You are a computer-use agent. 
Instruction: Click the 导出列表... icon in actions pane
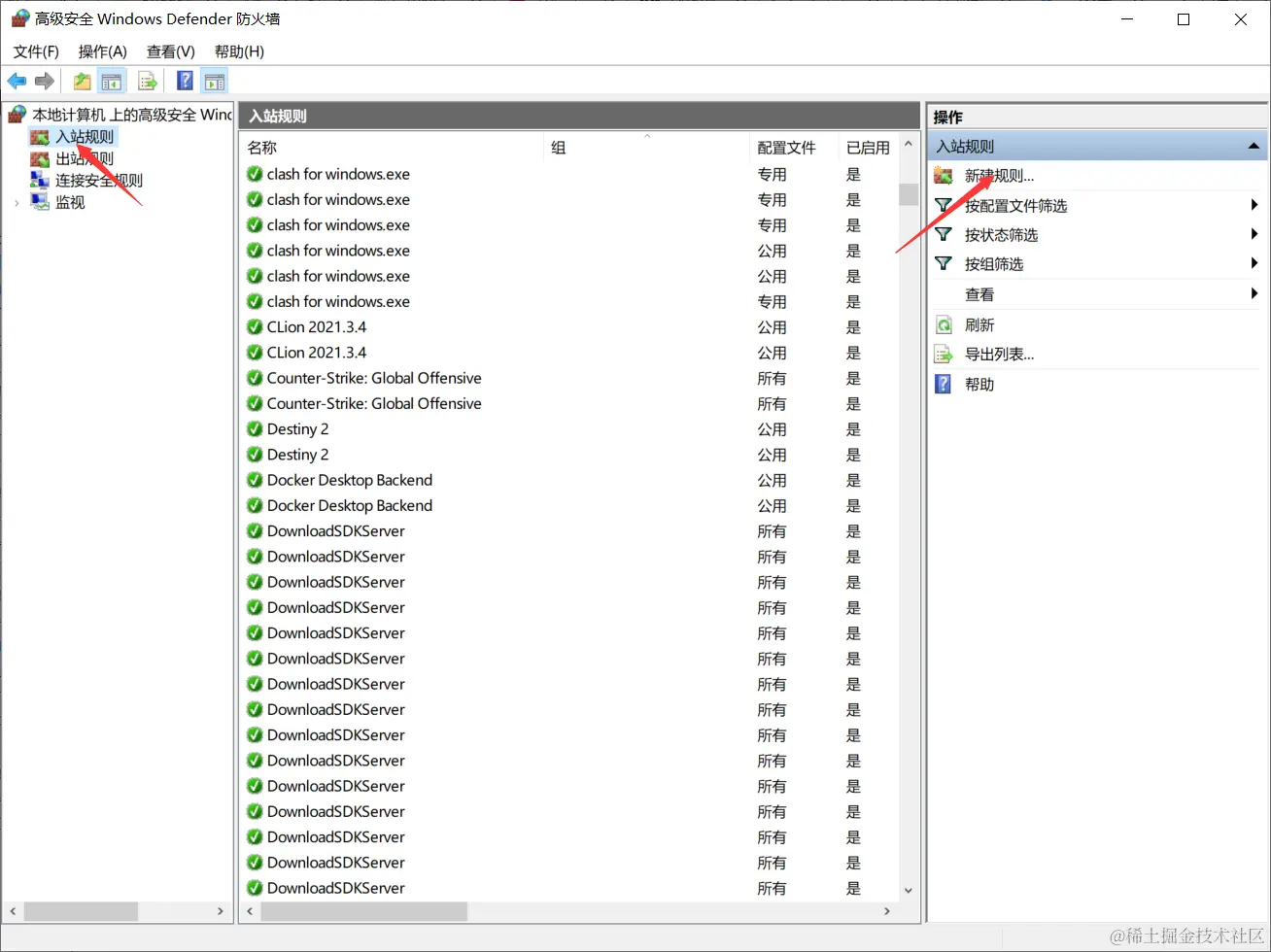944,355
